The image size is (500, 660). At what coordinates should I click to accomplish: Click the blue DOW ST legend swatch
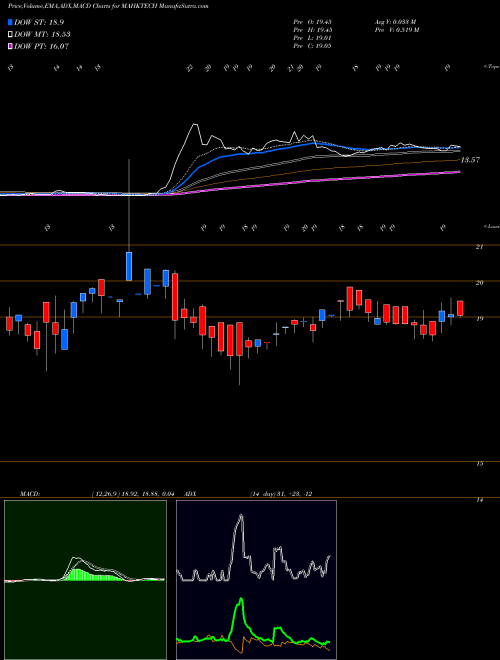pyautogui.click(x=10, y=22)
